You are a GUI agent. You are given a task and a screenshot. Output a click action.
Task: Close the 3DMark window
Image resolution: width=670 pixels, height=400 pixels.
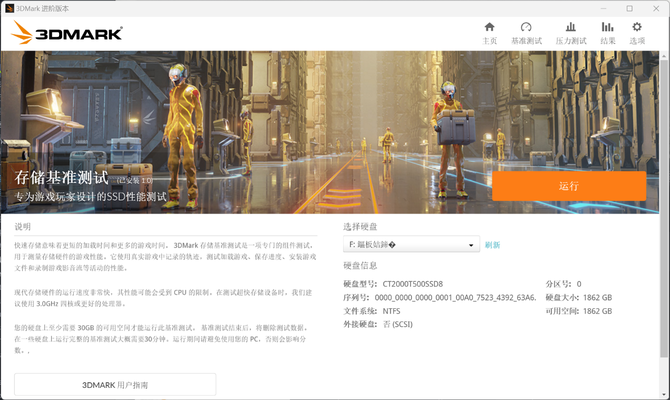coord(656,8)
